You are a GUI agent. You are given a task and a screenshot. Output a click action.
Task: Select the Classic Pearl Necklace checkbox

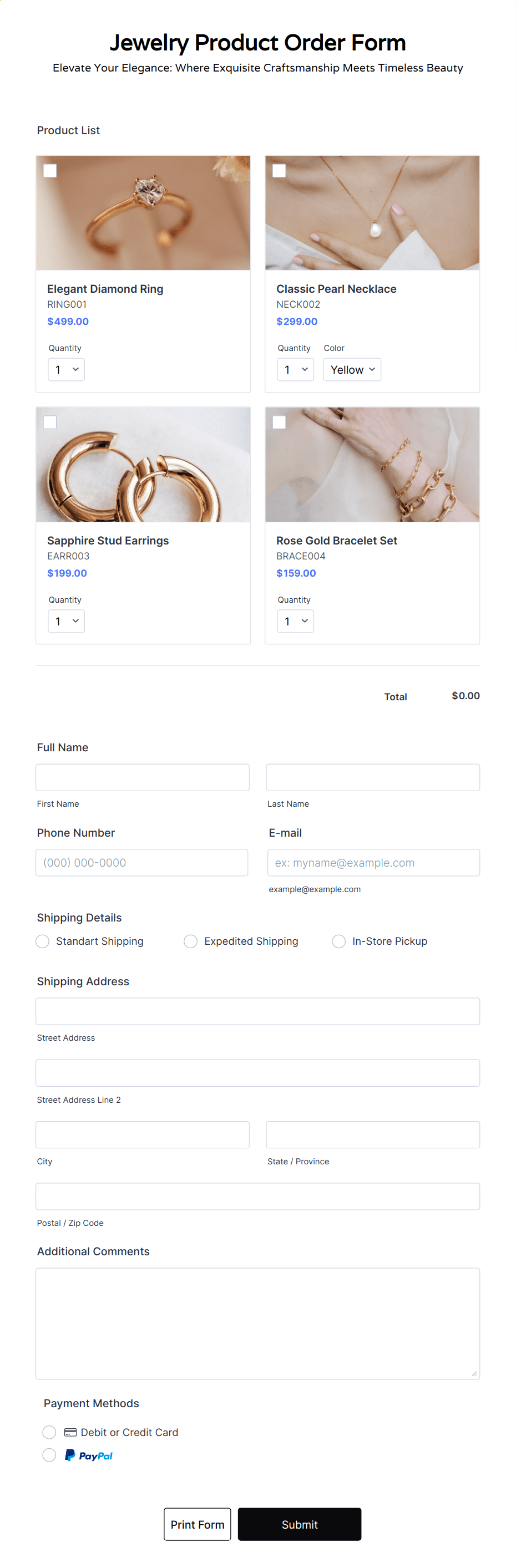[x=279, y=171]
